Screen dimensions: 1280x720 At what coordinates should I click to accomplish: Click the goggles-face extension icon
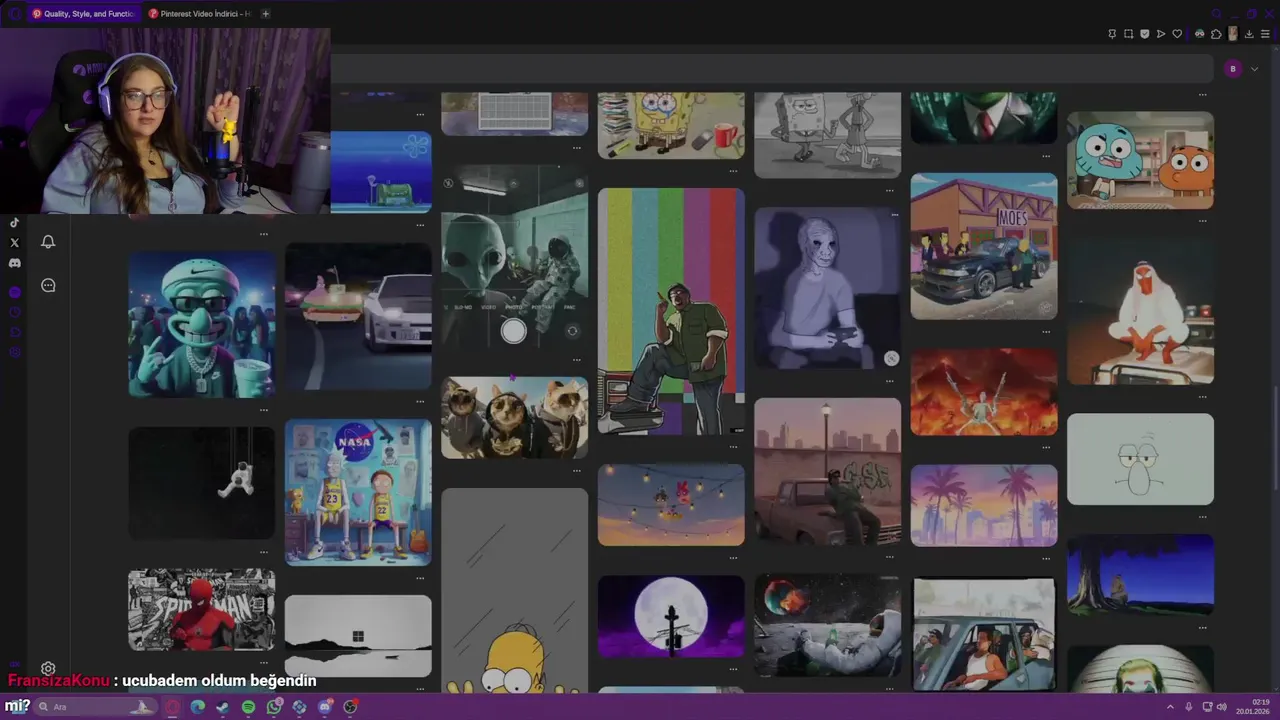[1200, 34]
